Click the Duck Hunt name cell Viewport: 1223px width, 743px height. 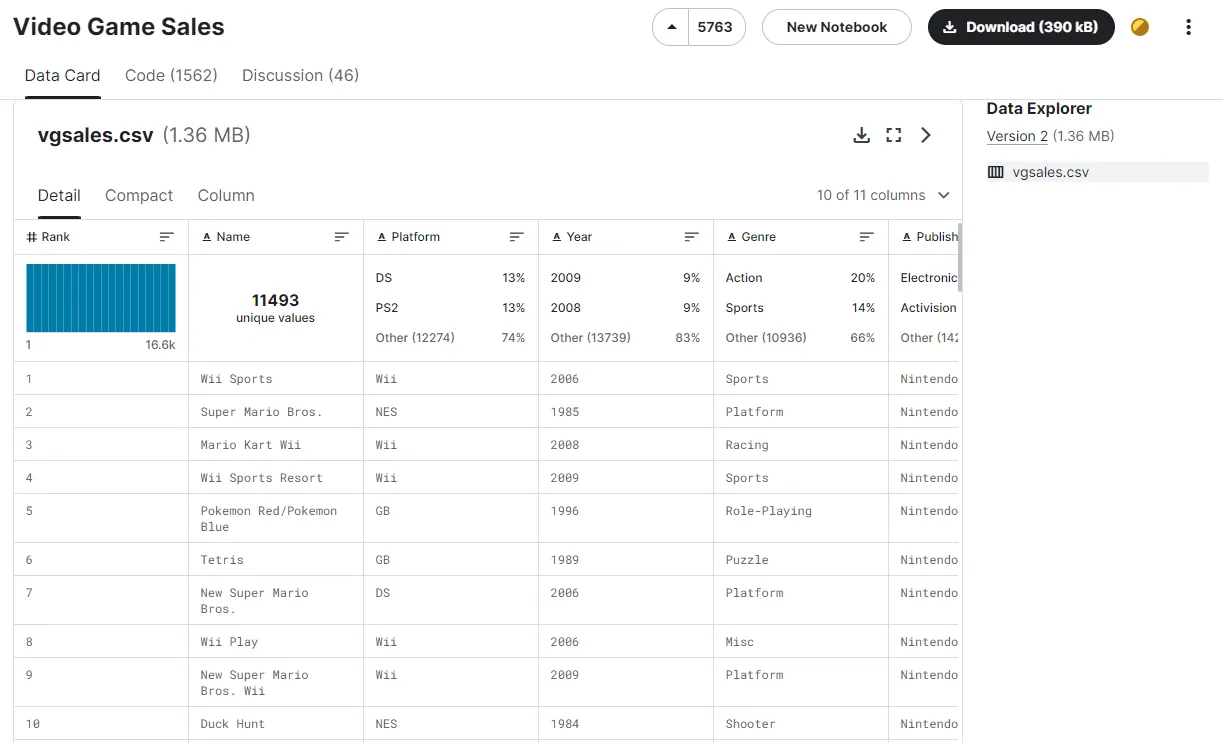coord(276,724)
